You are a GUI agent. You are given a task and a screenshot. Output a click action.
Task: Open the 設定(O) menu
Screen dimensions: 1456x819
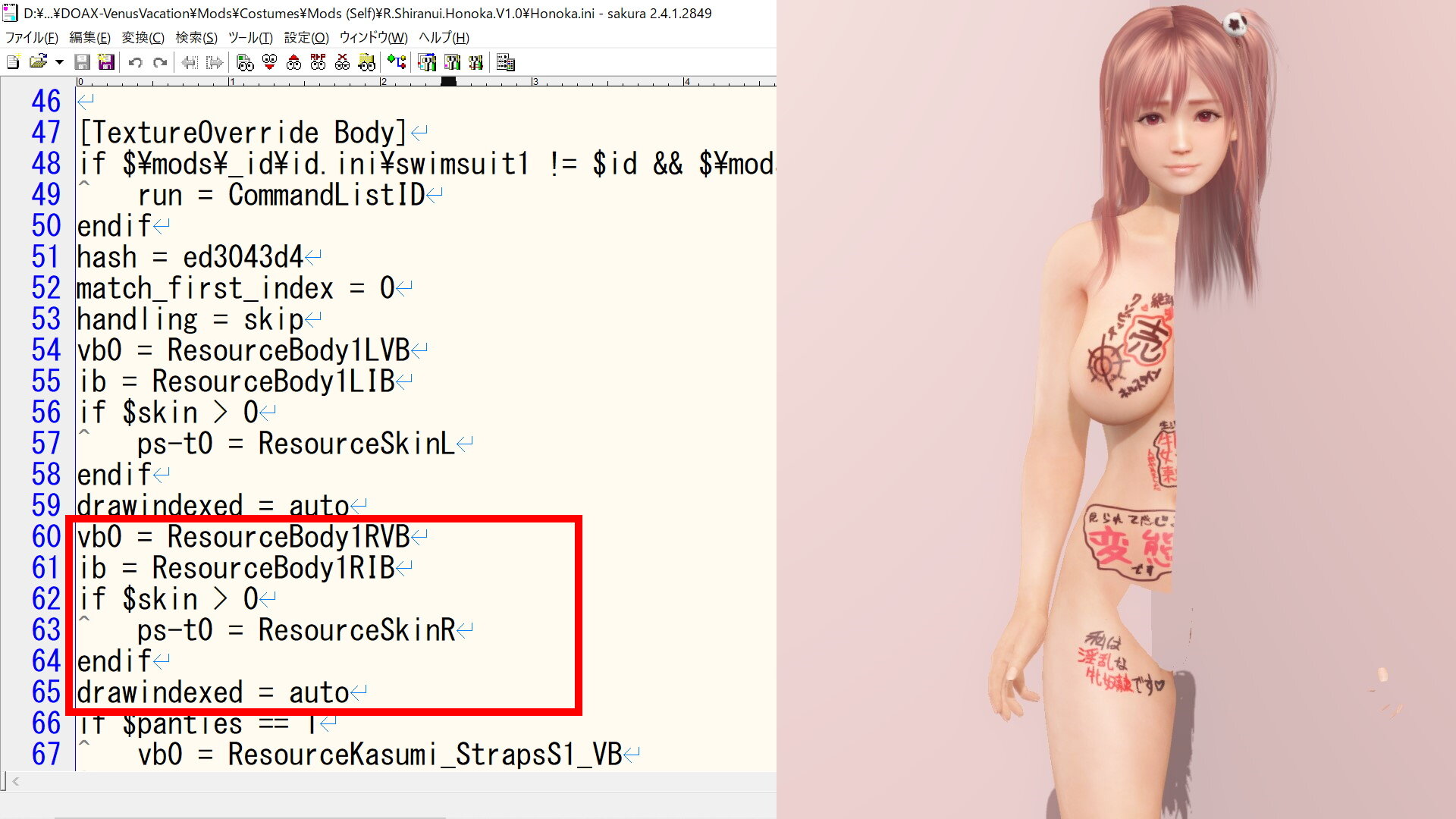(306, 37)
